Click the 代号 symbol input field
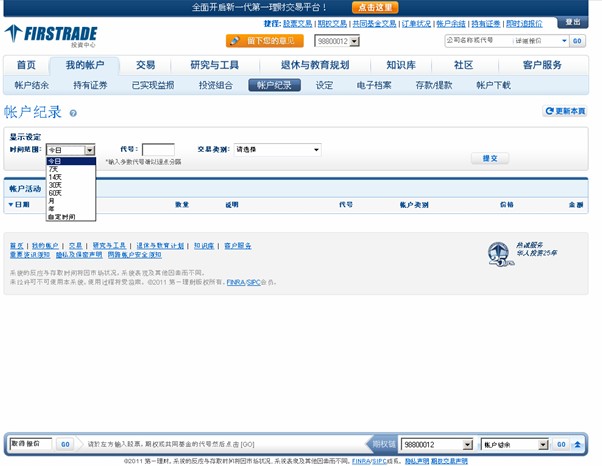602x466 pixels. tap(158, 150)
